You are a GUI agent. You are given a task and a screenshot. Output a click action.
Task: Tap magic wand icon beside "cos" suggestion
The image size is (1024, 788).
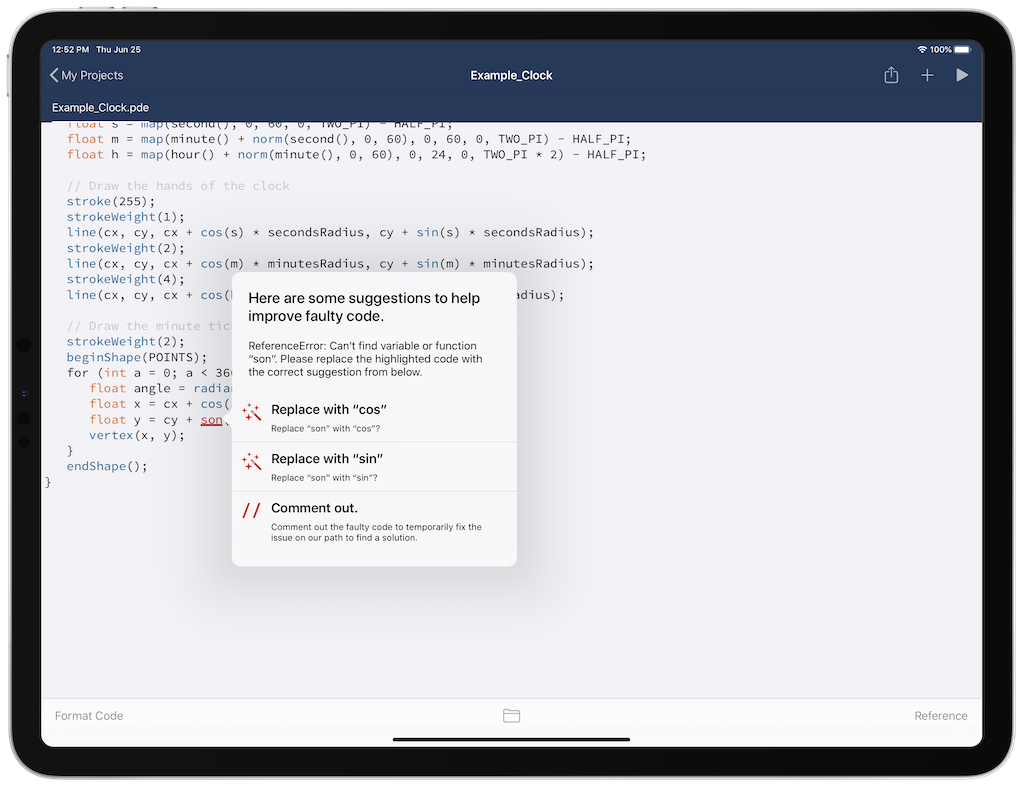coord(252,412)
